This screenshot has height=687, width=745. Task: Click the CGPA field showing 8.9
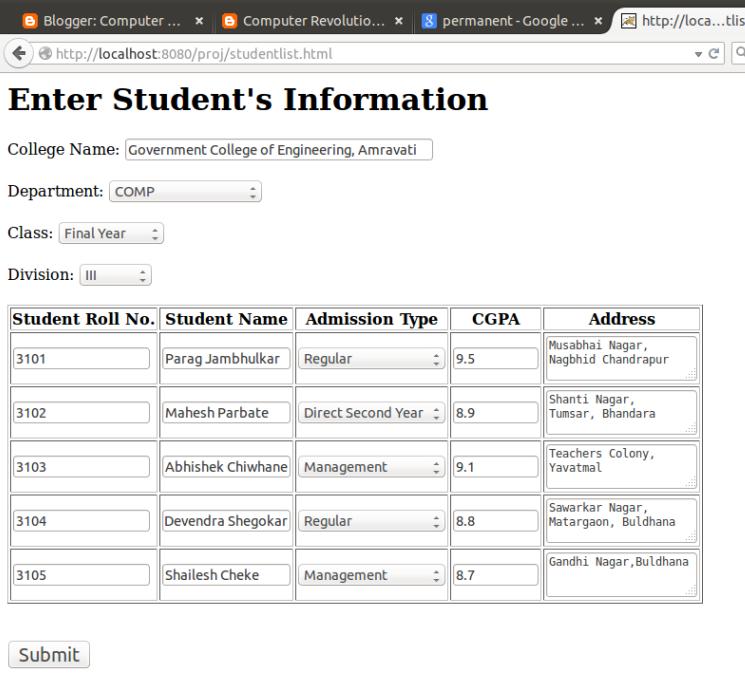[x=496, y=412]
